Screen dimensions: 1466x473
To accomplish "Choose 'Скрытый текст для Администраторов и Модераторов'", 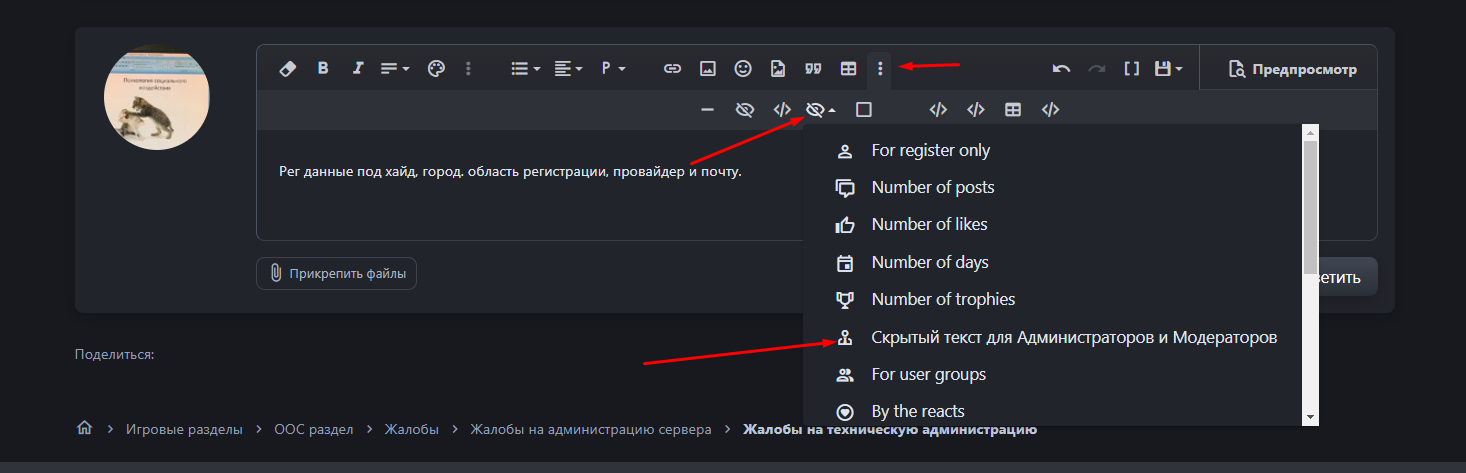I will pyautogui.click(x=1073, y=338).
